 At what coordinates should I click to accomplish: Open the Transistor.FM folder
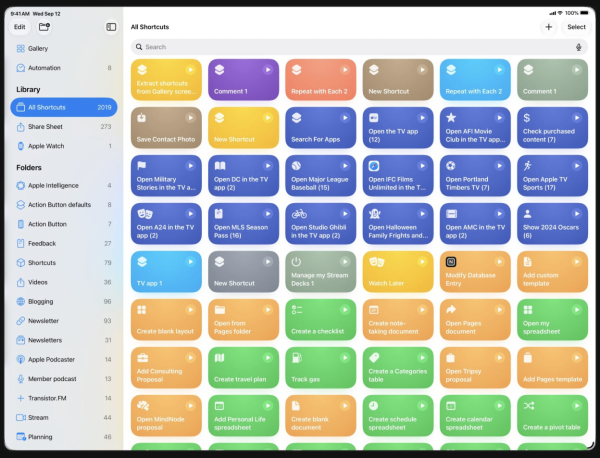pyautogui.click(x=64, y=398)
